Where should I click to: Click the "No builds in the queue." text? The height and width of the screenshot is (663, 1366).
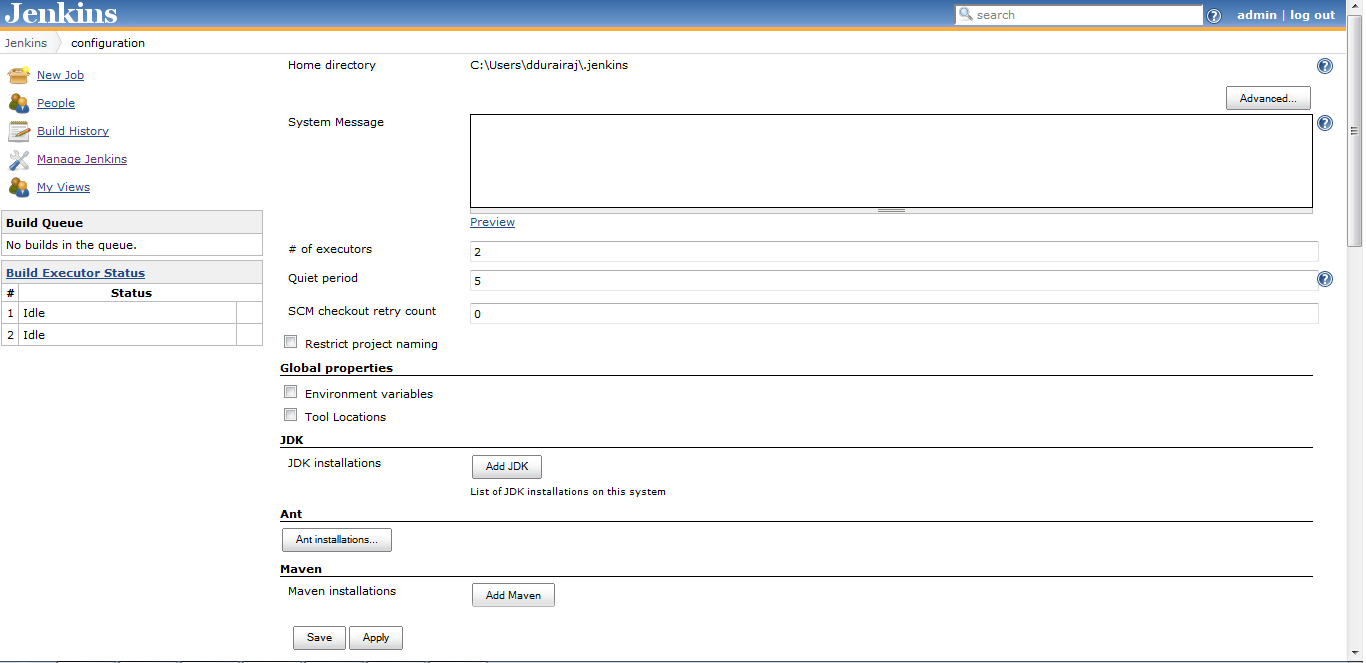(x=71, y=245)
